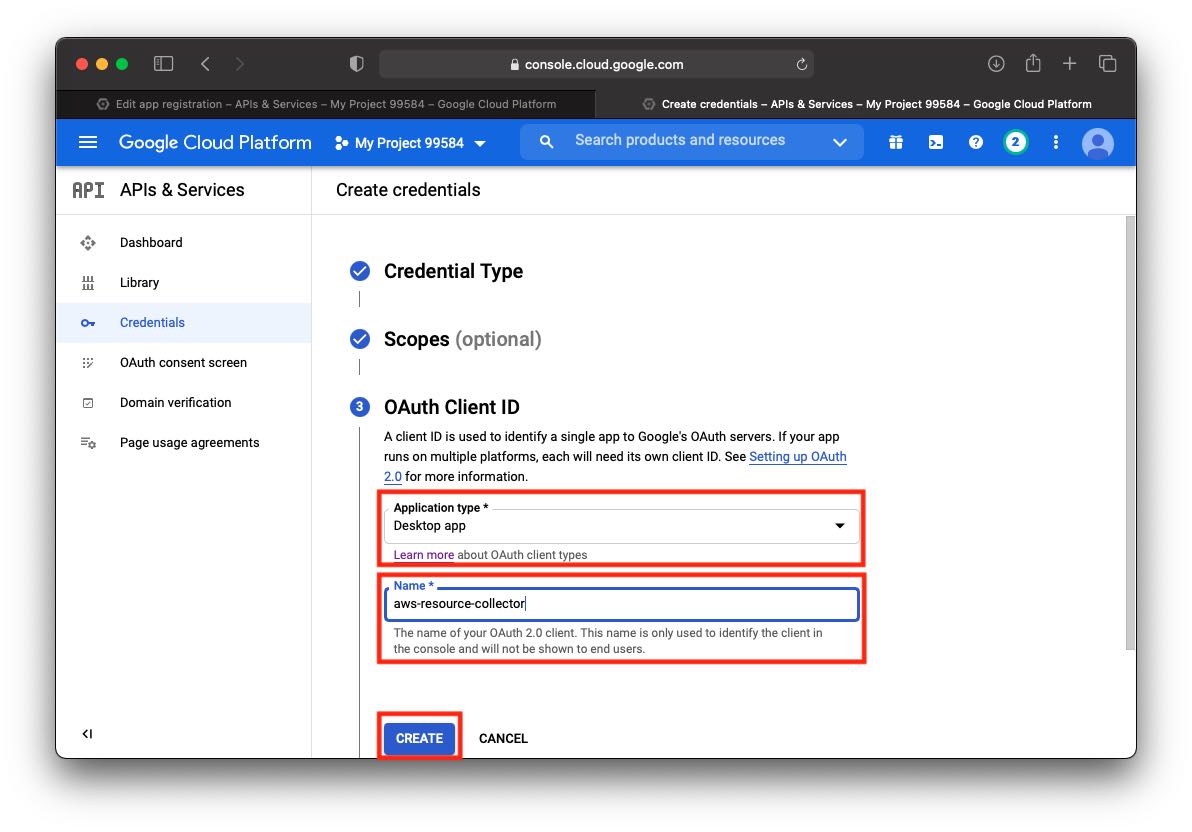Open the help question mark icon
This screenshot has height=832, width=1192.
975,142
